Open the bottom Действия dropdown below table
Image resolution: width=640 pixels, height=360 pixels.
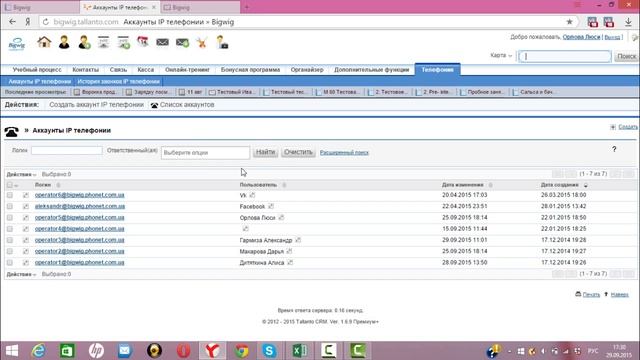[x=21, y=274]
